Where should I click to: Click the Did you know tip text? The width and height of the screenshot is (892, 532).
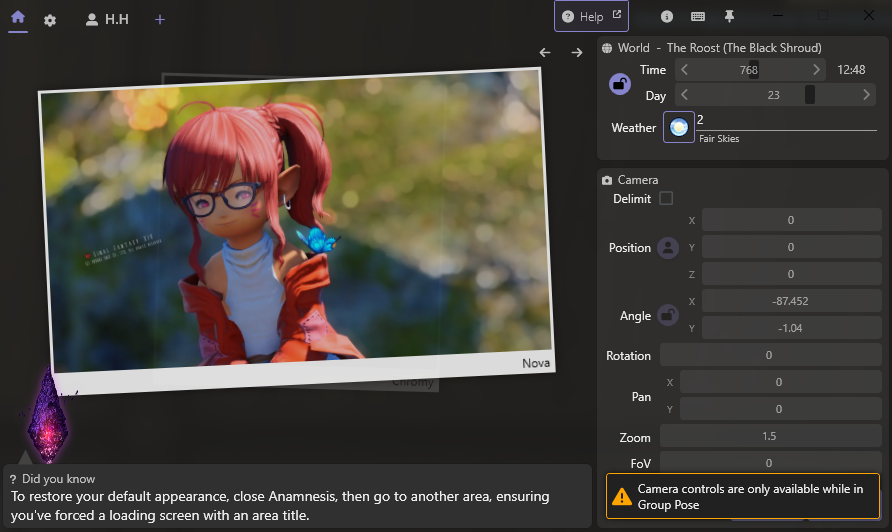click(280, 506)
